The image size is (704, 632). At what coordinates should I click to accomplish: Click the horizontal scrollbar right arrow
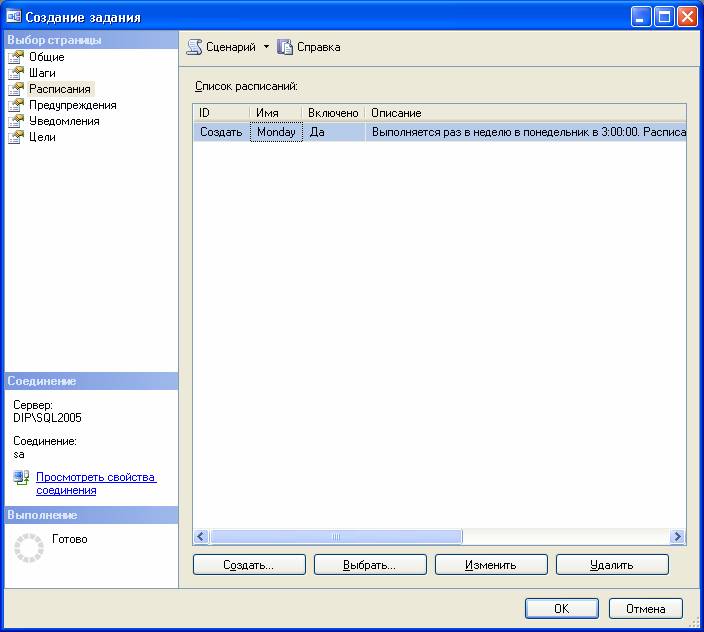click(x=678, y=537)
